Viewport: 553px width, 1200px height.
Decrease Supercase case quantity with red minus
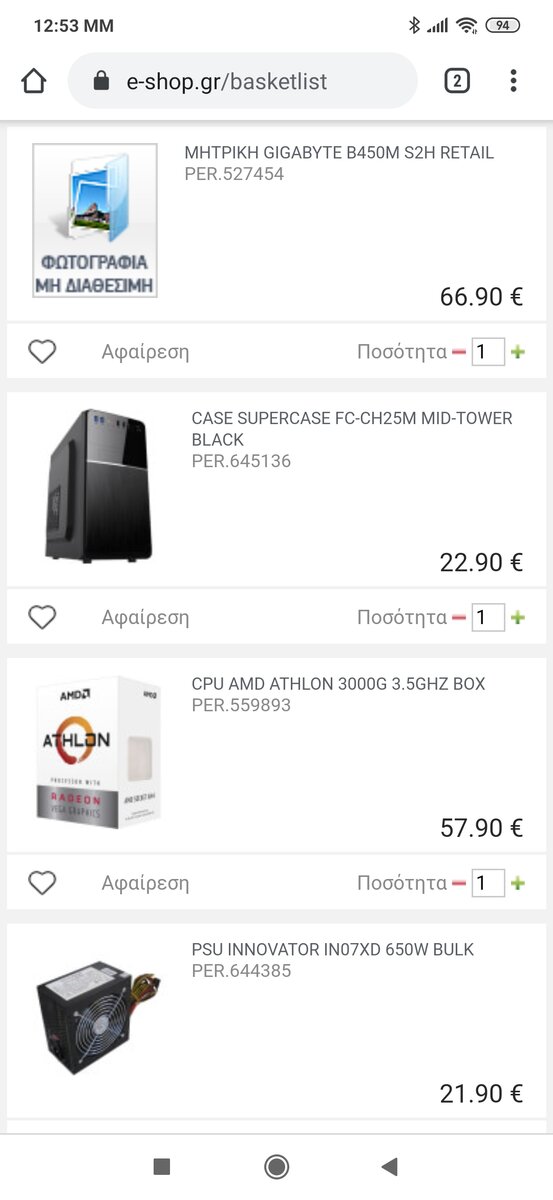(459, 618)
